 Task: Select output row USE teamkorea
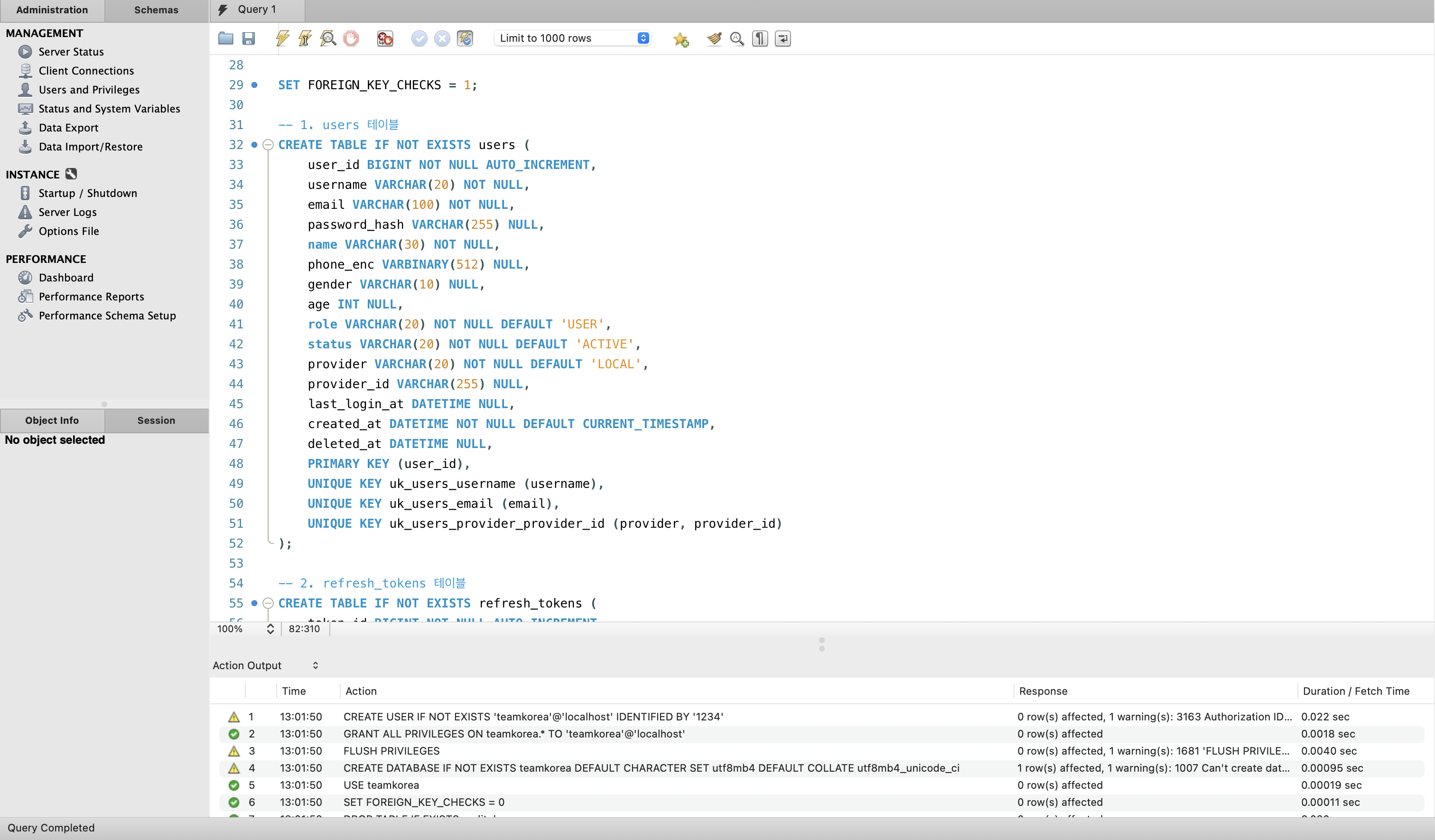pyautogui.click(x=821, y=785)
